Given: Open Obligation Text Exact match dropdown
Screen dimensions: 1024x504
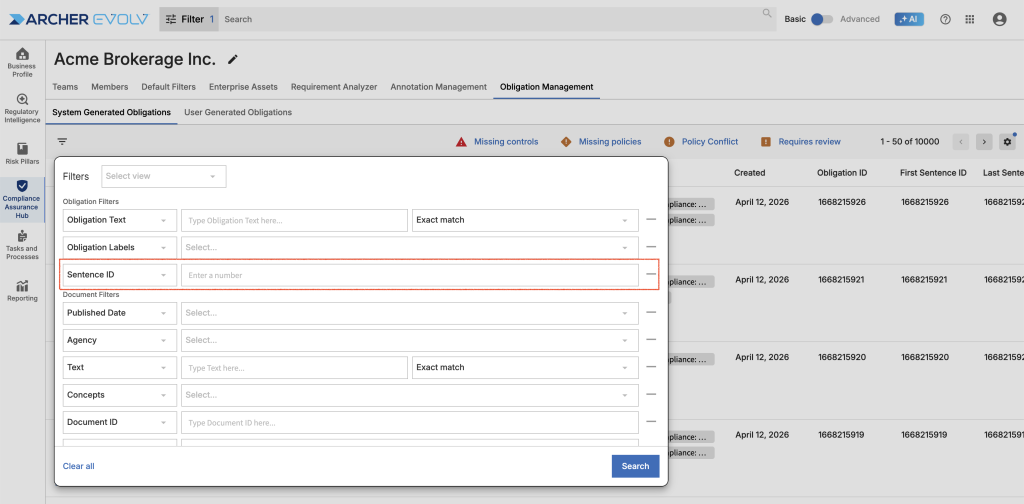Looking at the screenshot, I should pos(525,220).
